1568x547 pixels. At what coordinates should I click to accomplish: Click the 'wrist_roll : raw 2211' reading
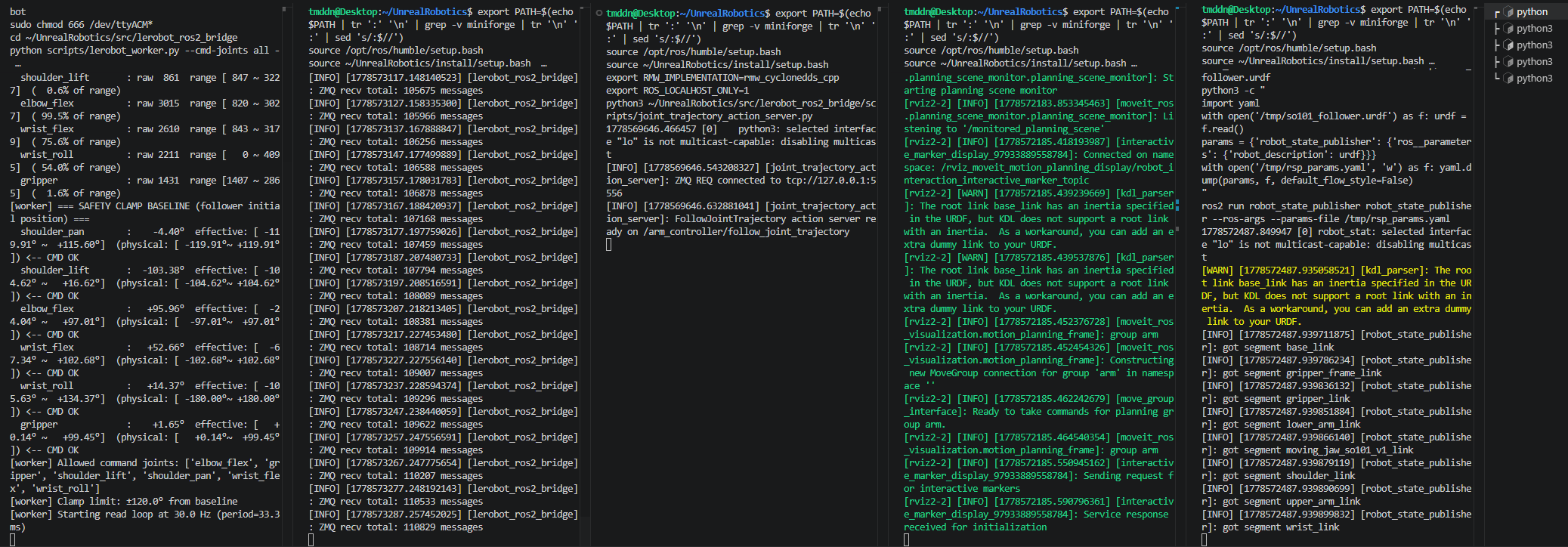145,161
